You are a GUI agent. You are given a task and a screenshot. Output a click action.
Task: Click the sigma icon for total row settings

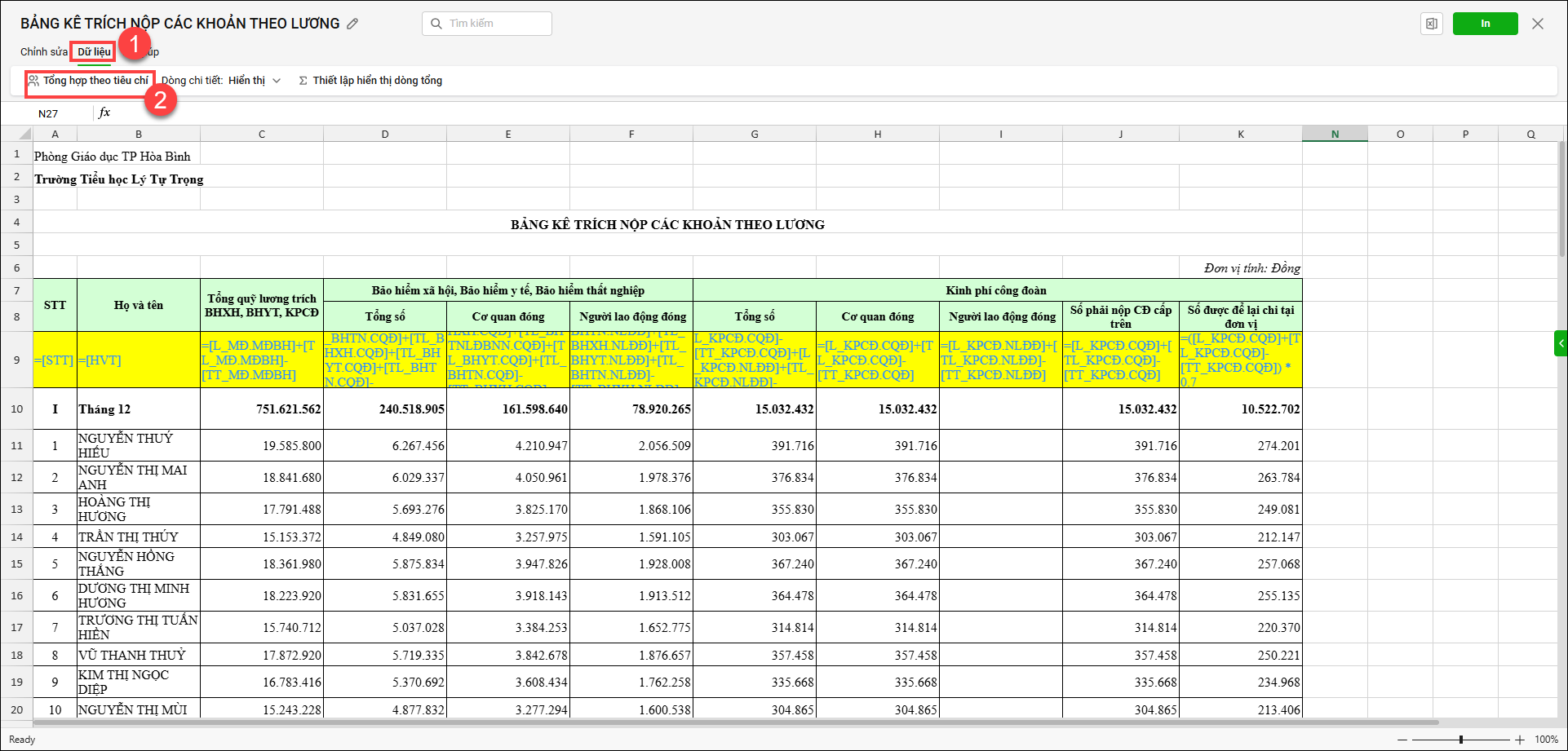pos(303,81)
